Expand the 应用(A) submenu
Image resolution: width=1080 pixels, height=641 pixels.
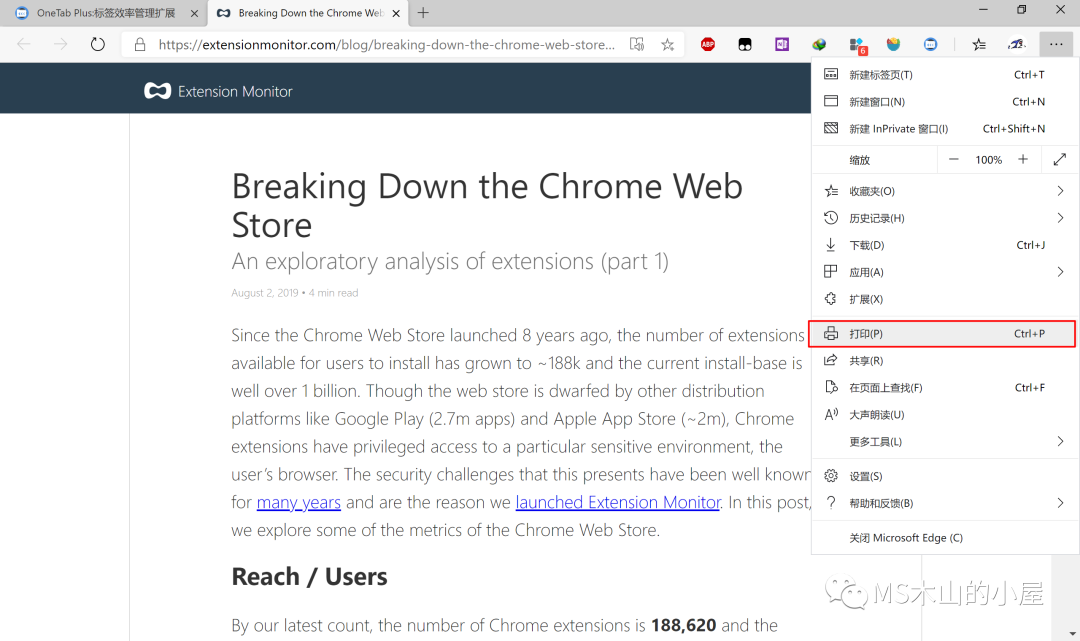pyautogui.click(x=945, y=272)
